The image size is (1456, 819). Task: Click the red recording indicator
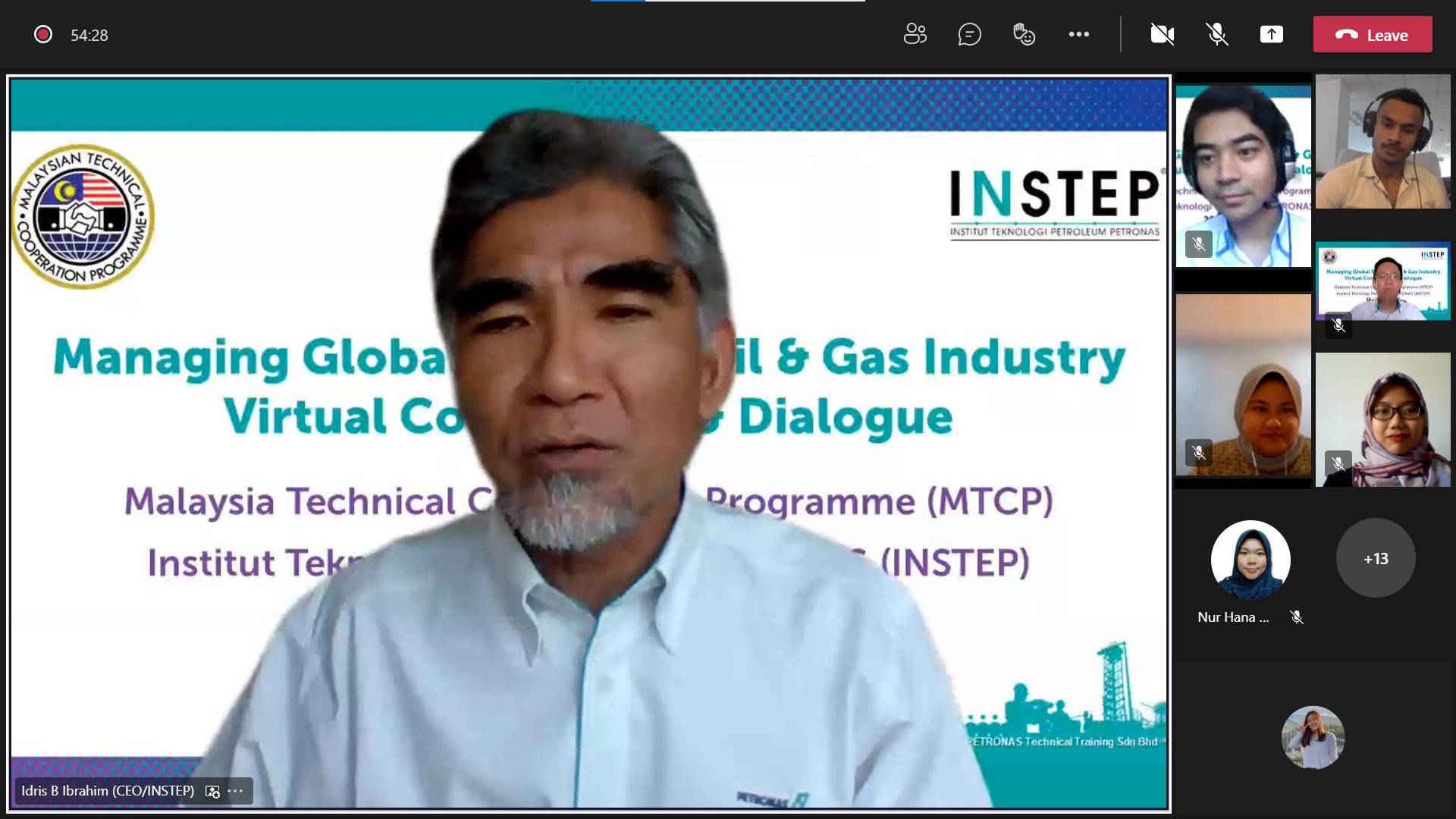[x=43, y=34]
